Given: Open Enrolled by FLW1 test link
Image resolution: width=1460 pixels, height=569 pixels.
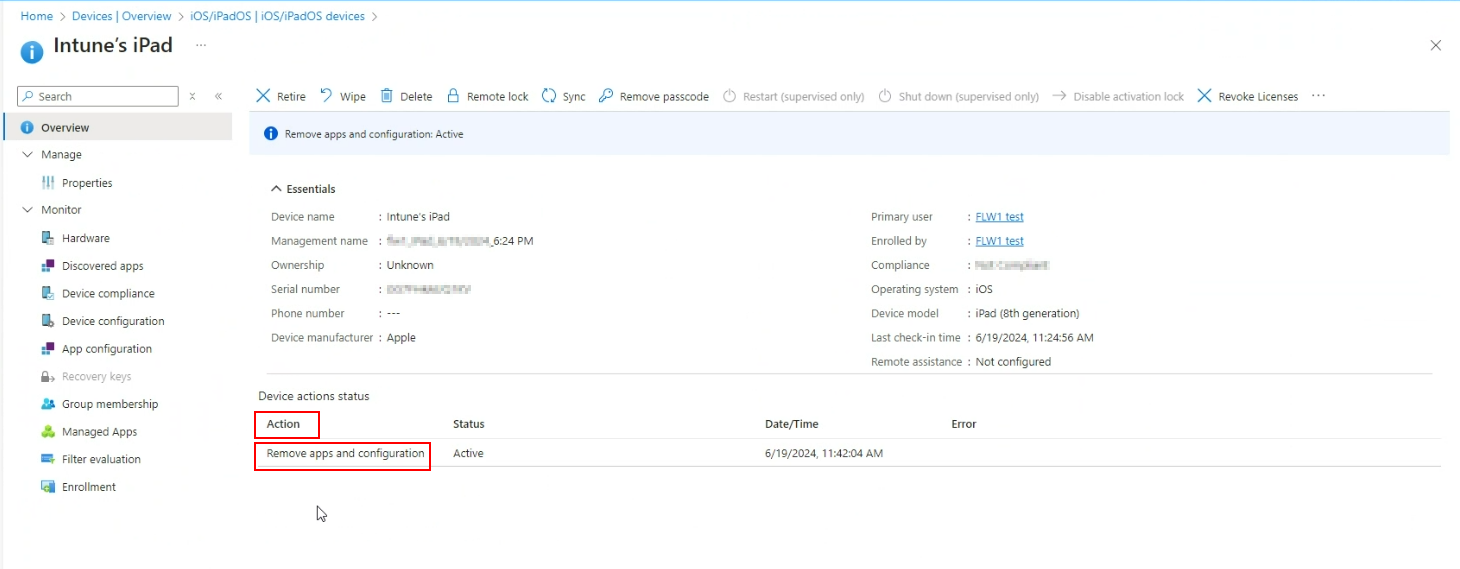Looking at the screenshot, I should tap(999, 241).
